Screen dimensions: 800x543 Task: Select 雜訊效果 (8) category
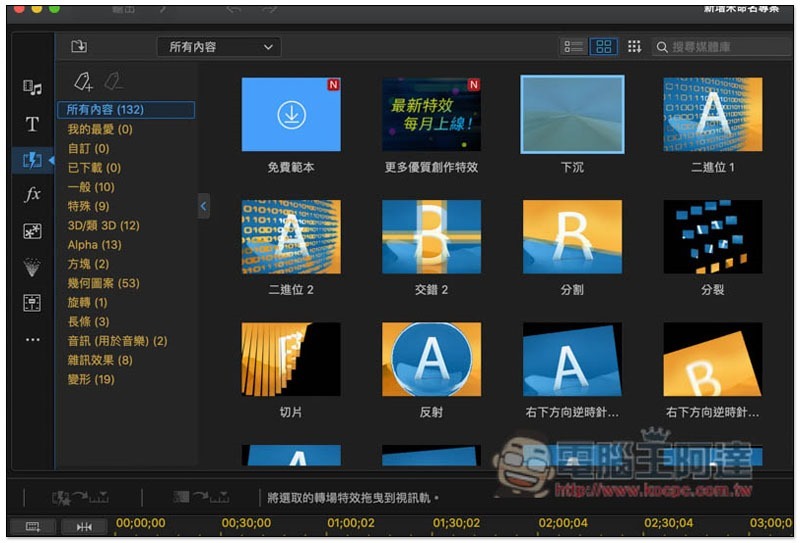(x=100, y=360)
